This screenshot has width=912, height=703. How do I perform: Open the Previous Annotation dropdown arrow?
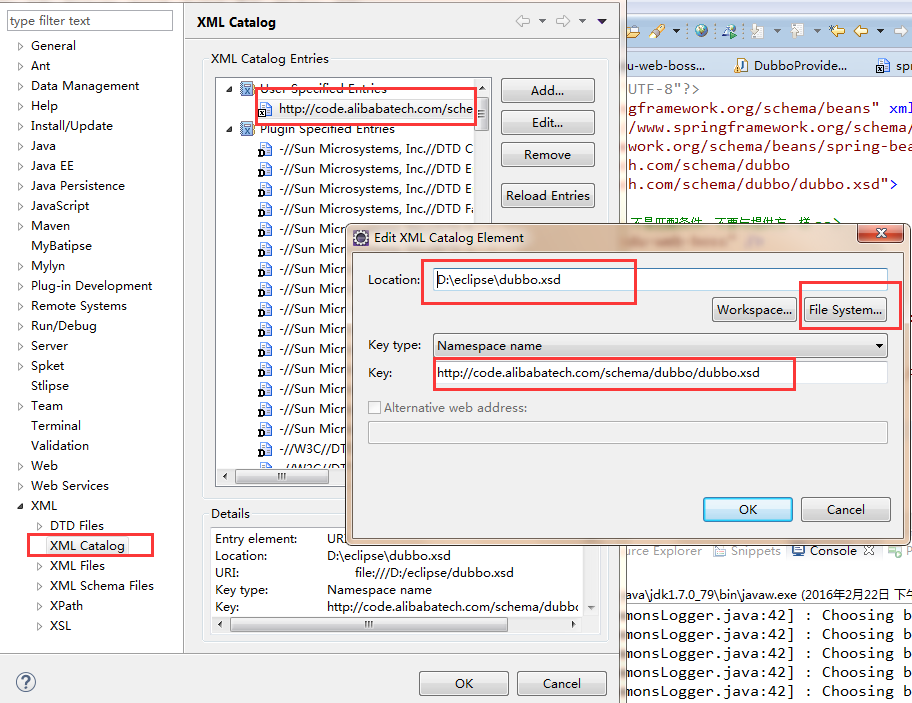817,31
